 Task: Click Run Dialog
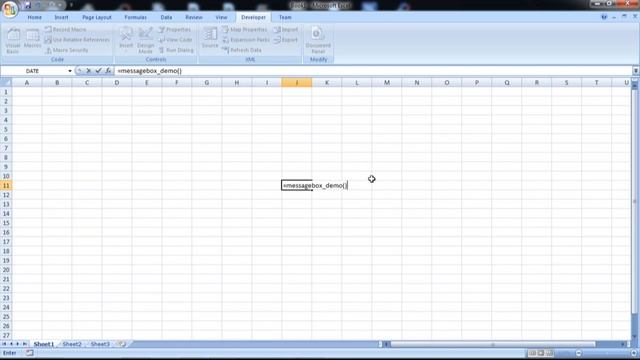[176, 50]
